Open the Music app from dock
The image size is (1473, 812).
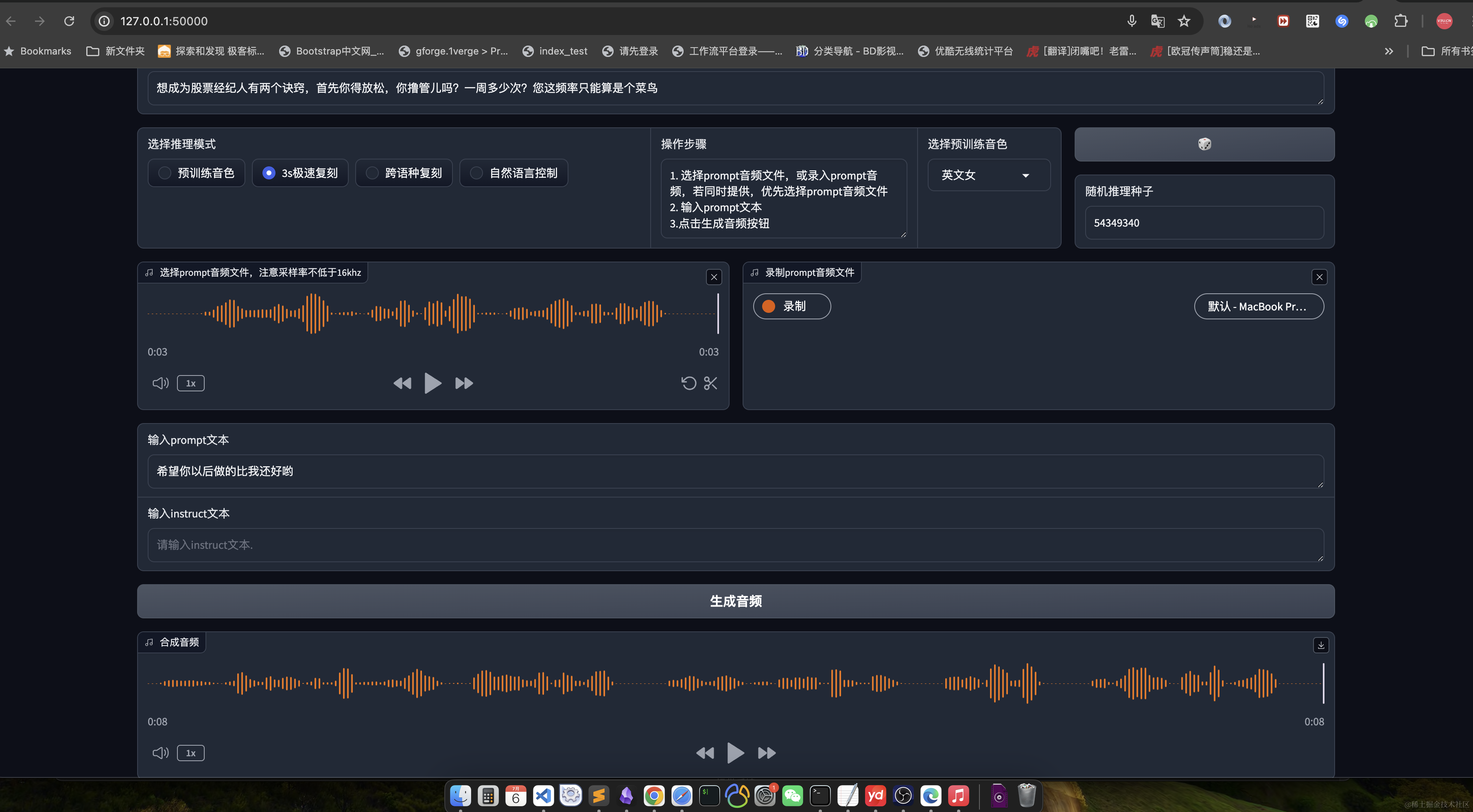click(x=958, y=795)
